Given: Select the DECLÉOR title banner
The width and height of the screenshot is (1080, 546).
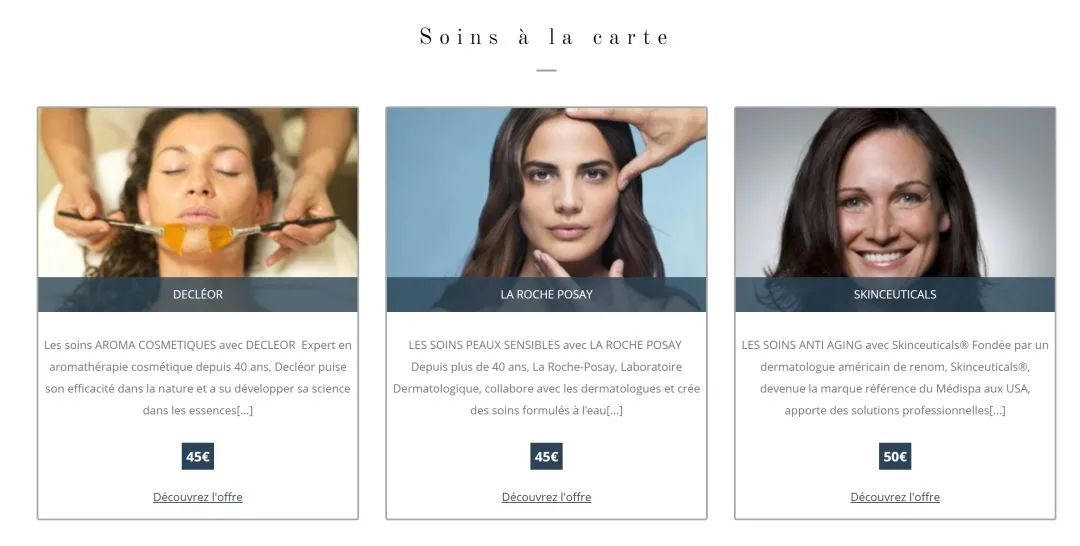Looking at the screenshot, I should [198, 295].
